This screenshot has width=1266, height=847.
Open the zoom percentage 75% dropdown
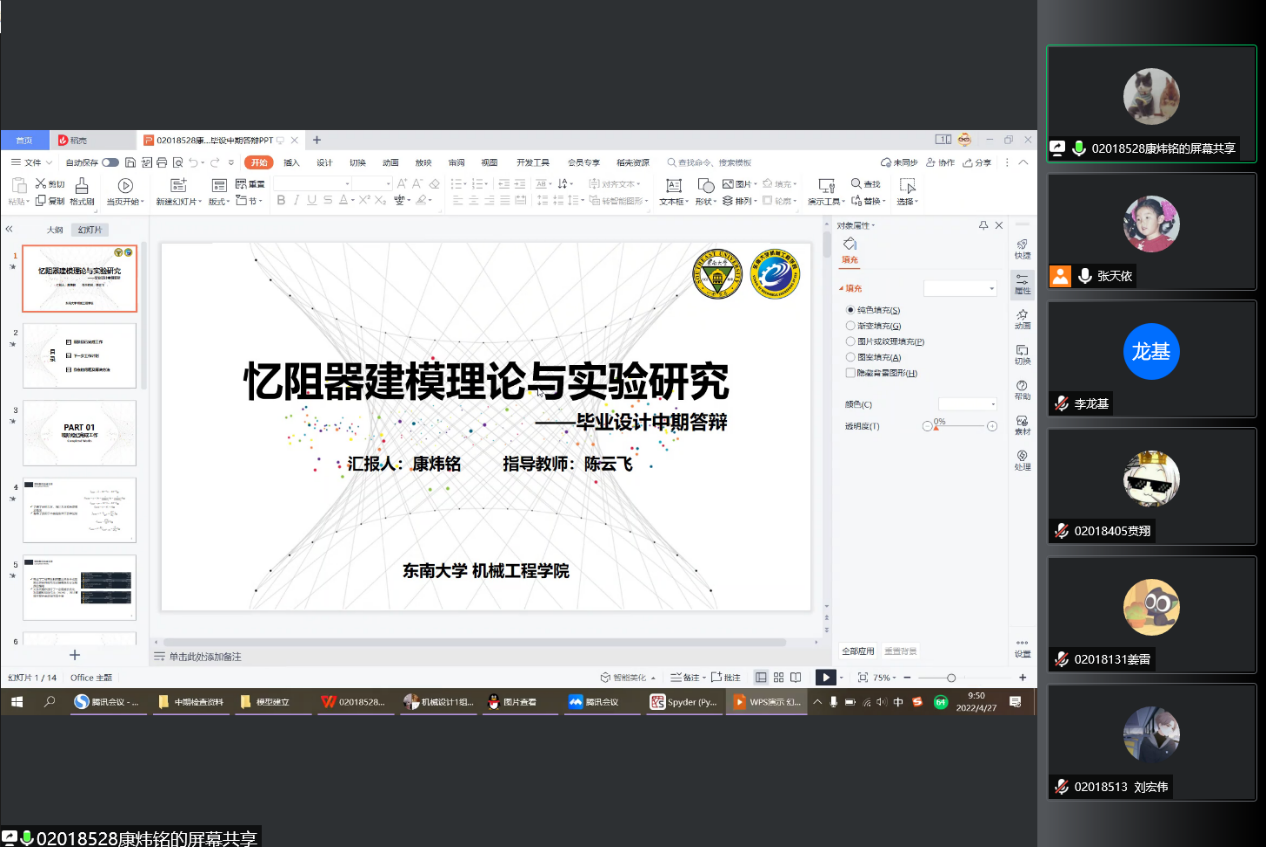[884, 678]
